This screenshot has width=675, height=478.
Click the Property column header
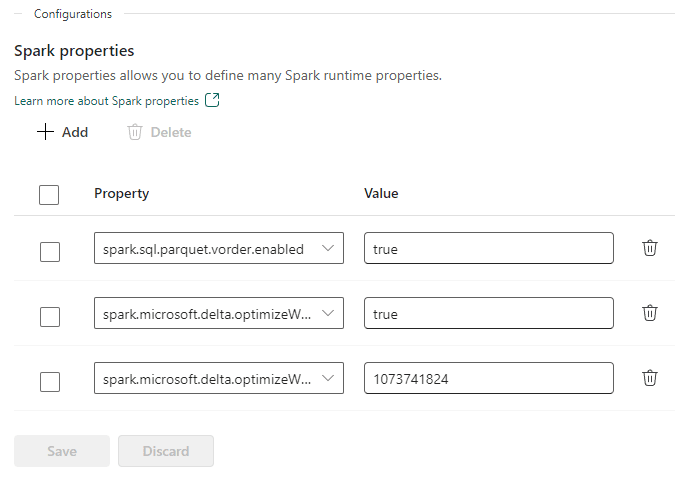121,193
